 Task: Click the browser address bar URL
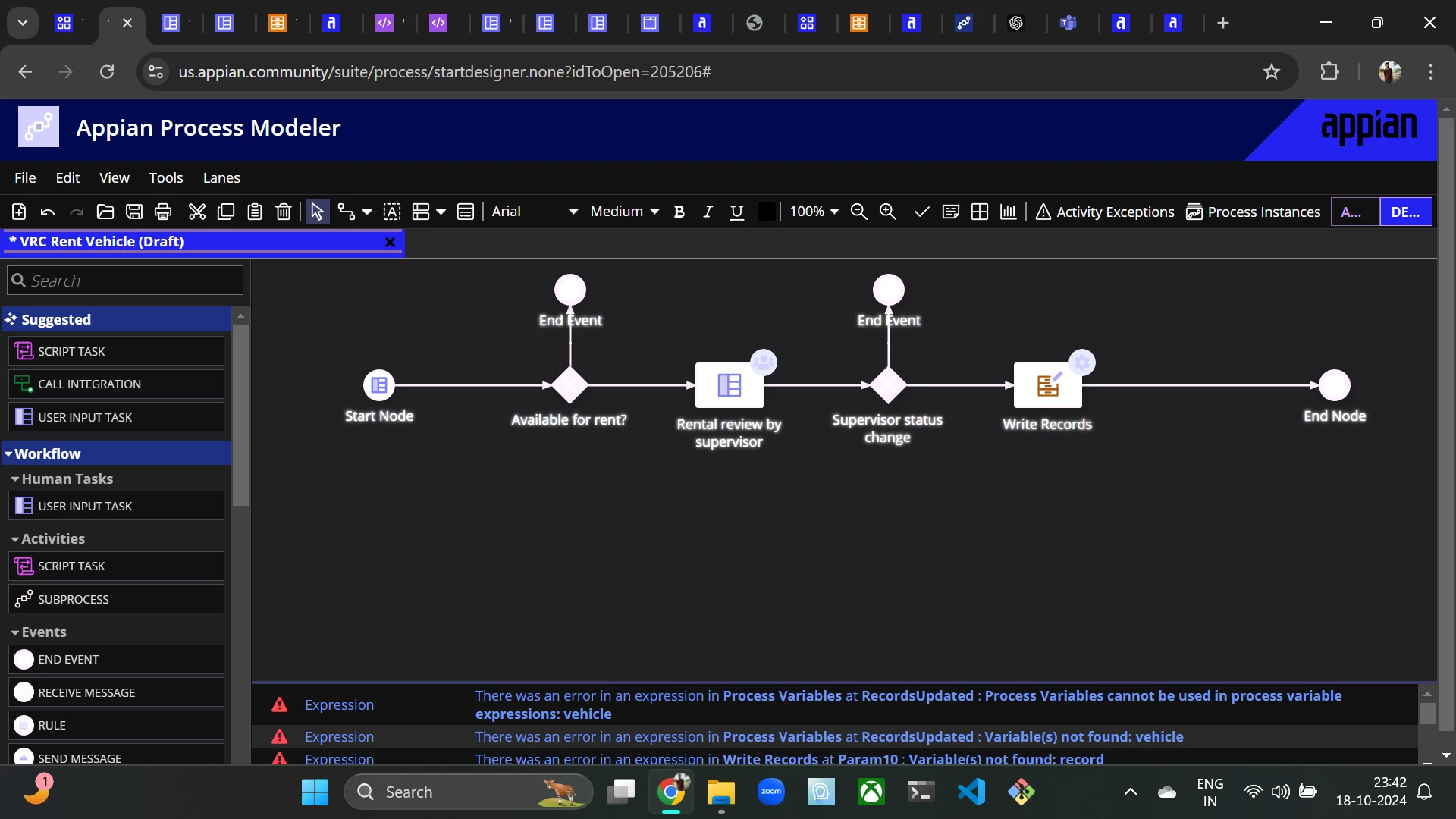(x=444, y=71)
